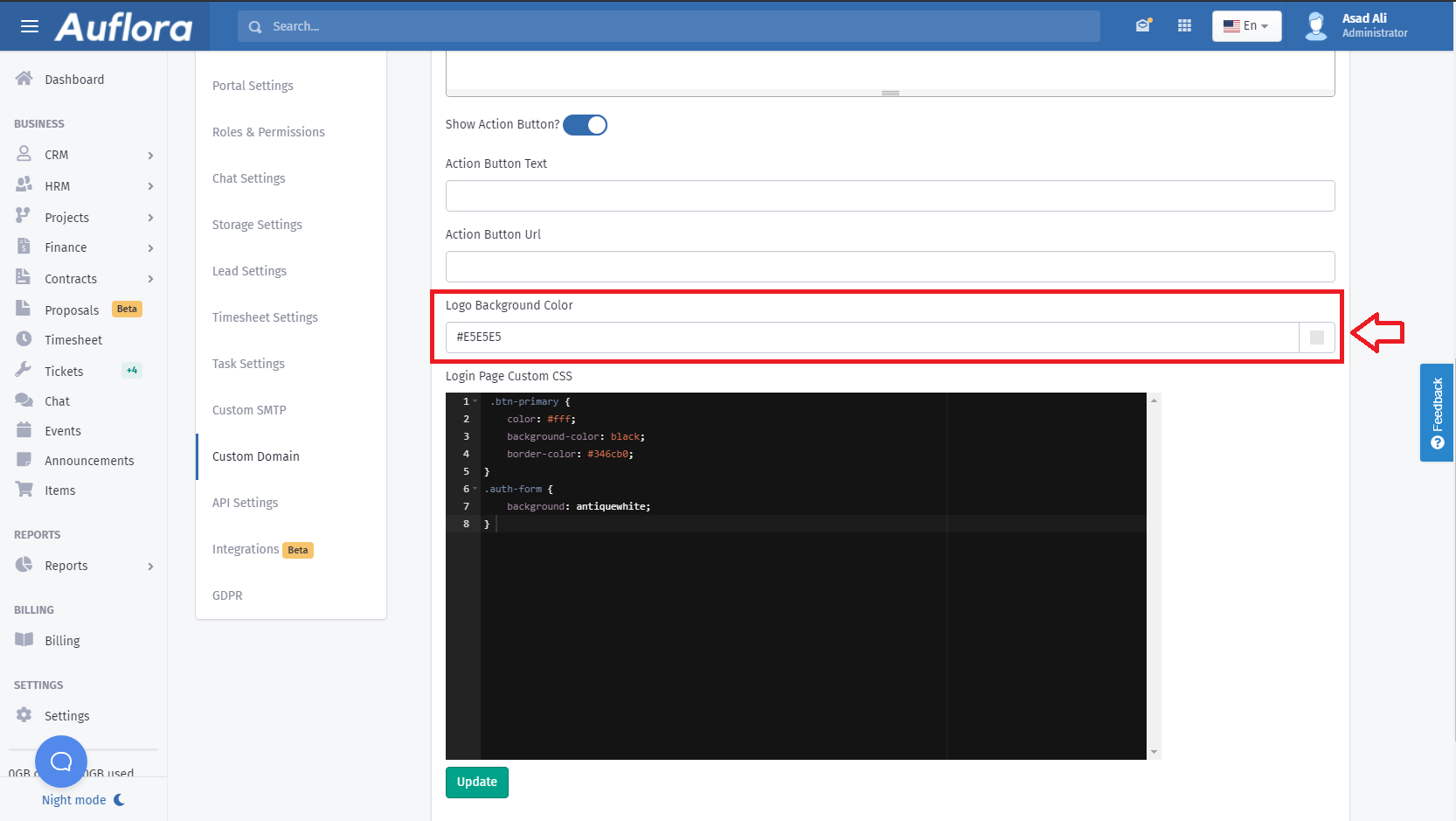Screen dimensions: 1456x821
Task: Select API Settings in settings menu
Action: point(245,503)
